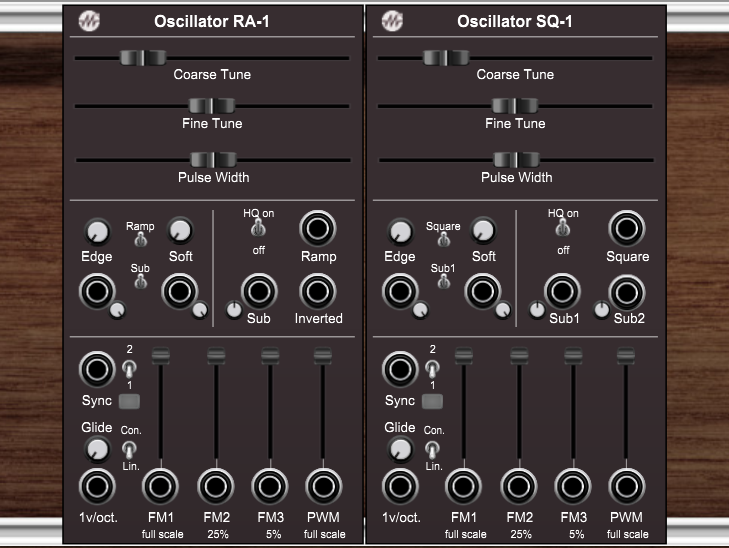Click the small Edge amount knob on RA-1
Image resolution: width=729 pixels, height=548 pixels.
[117, 310]
